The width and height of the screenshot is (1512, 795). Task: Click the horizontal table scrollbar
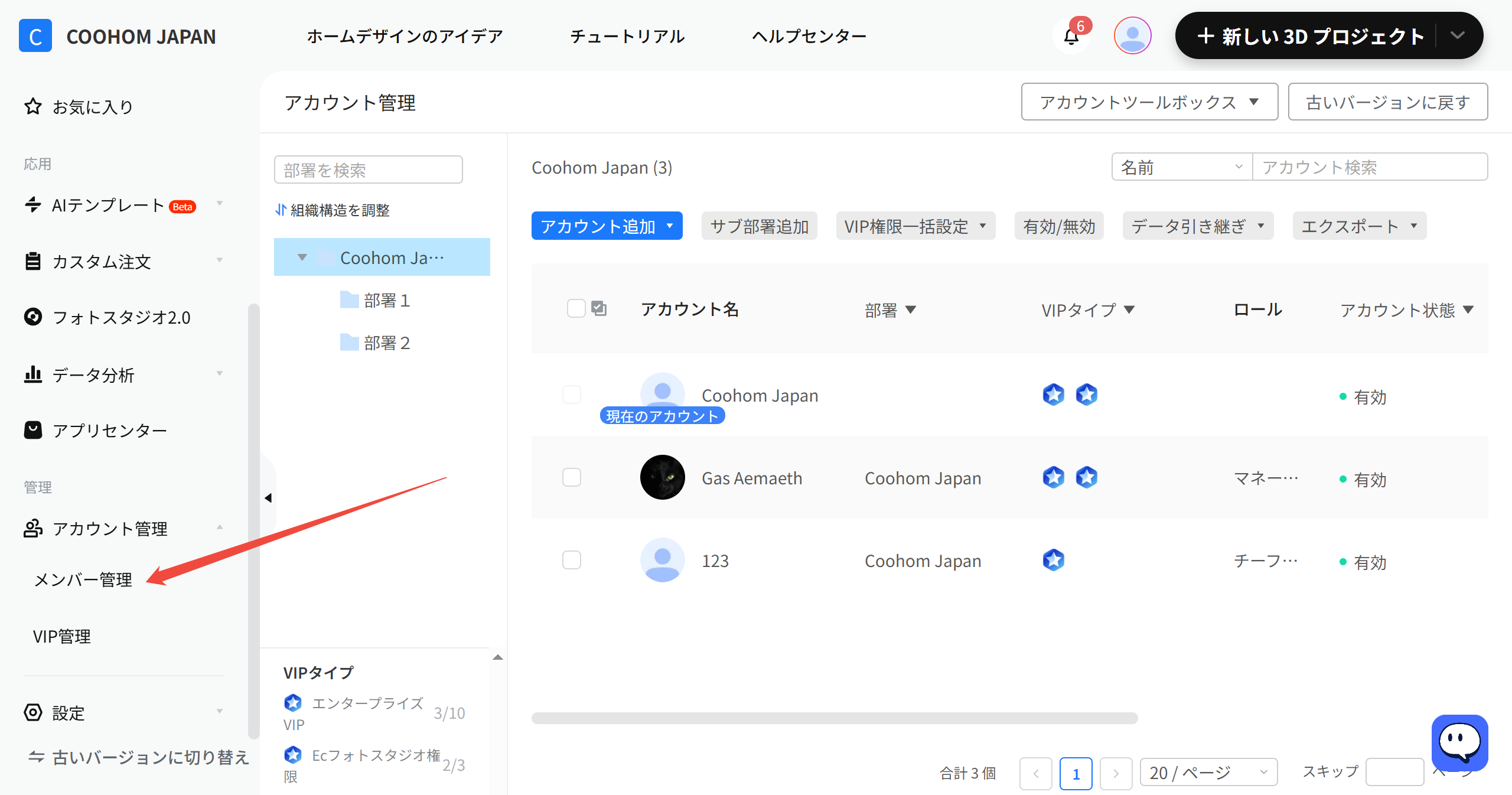[835, 718]
